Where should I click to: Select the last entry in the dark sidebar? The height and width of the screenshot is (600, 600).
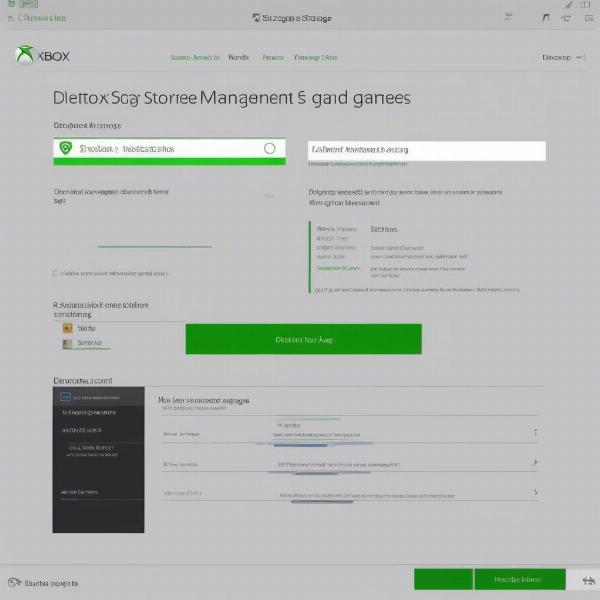[79, 492]
